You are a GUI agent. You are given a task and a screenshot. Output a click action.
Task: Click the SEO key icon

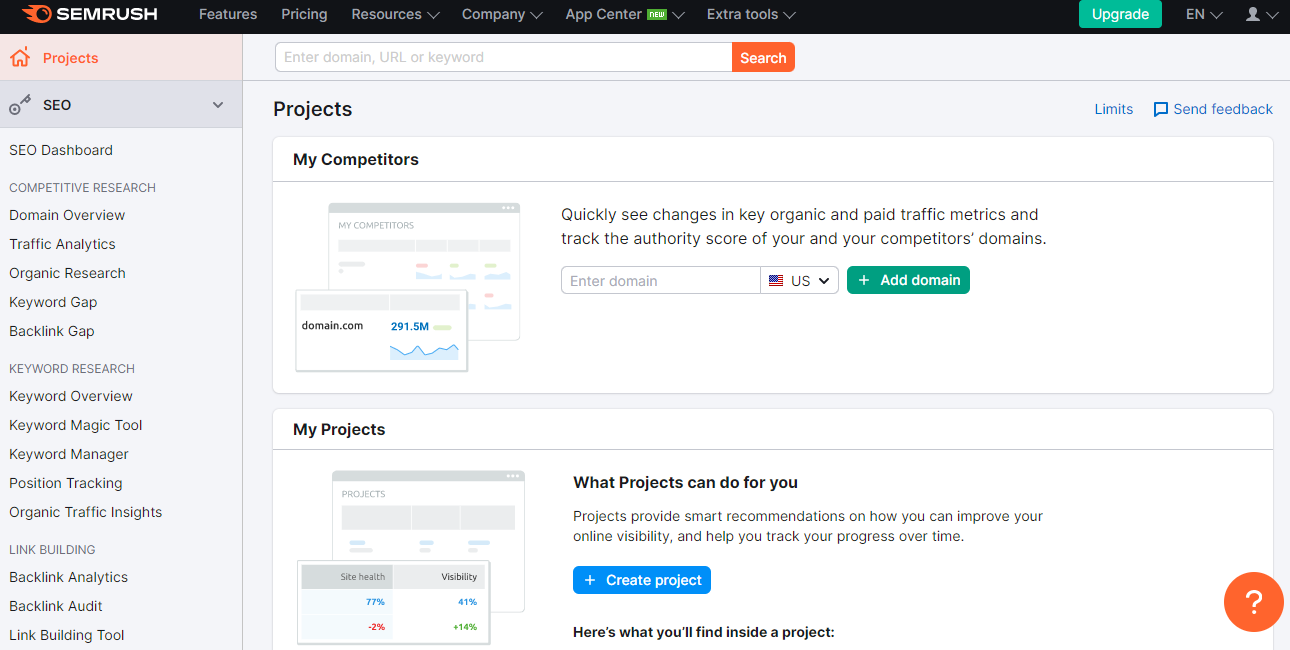click(20, 105)
